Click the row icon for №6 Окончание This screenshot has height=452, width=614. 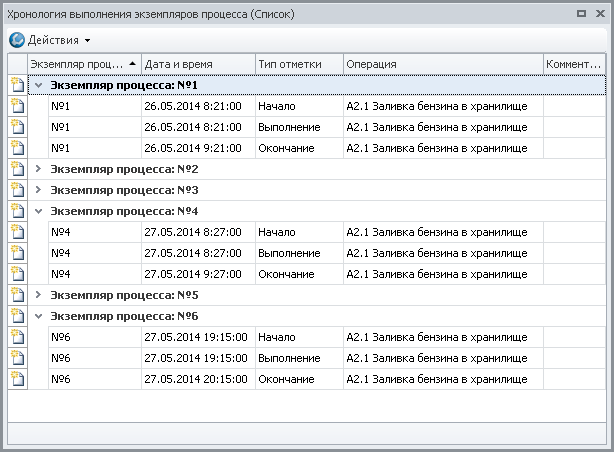(x=16, y=379)
